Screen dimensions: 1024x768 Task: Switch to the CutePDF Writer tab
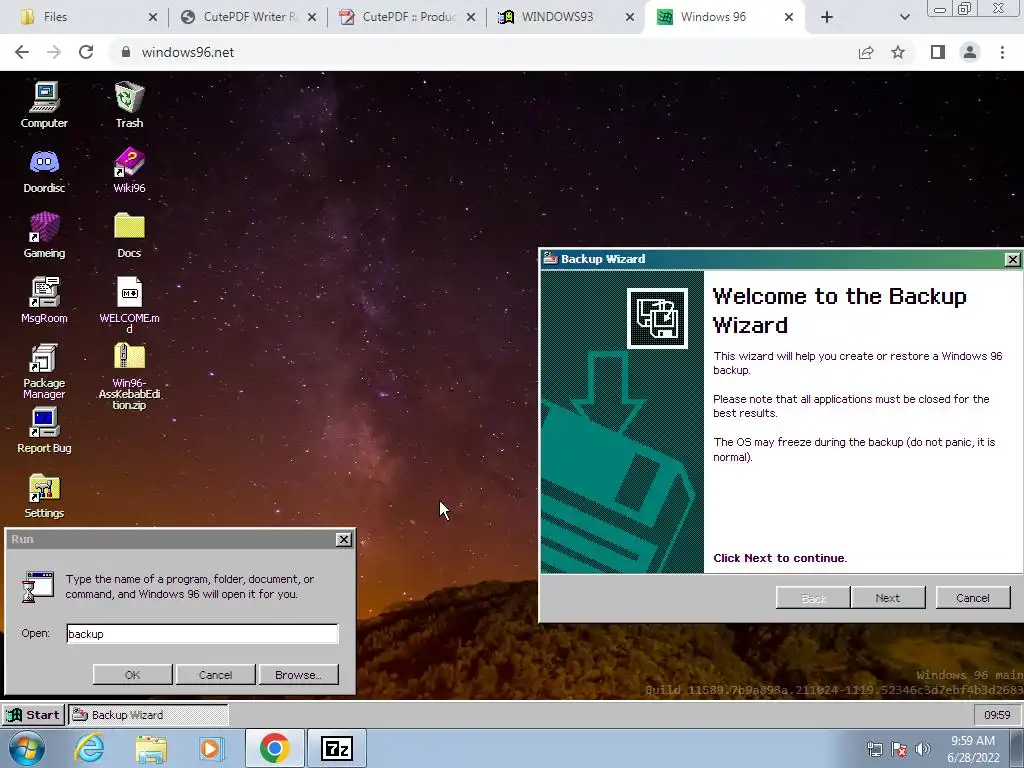(248, 17)
